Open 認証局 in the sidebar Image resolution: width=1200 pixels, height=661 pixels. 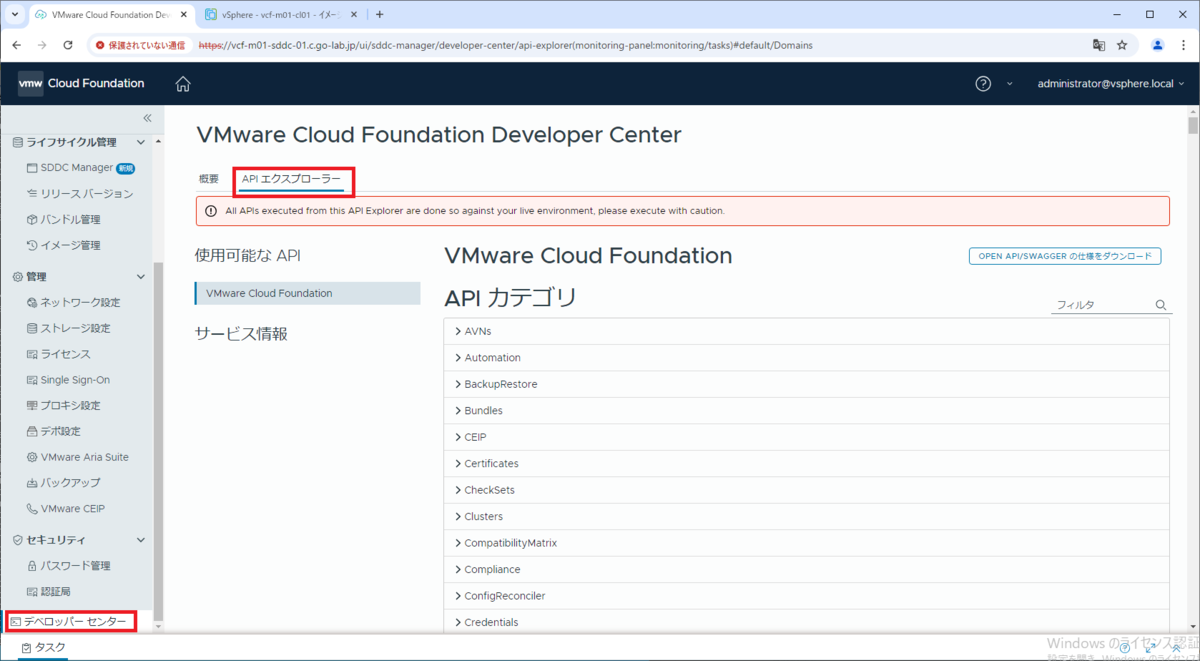tap(49, 591)
